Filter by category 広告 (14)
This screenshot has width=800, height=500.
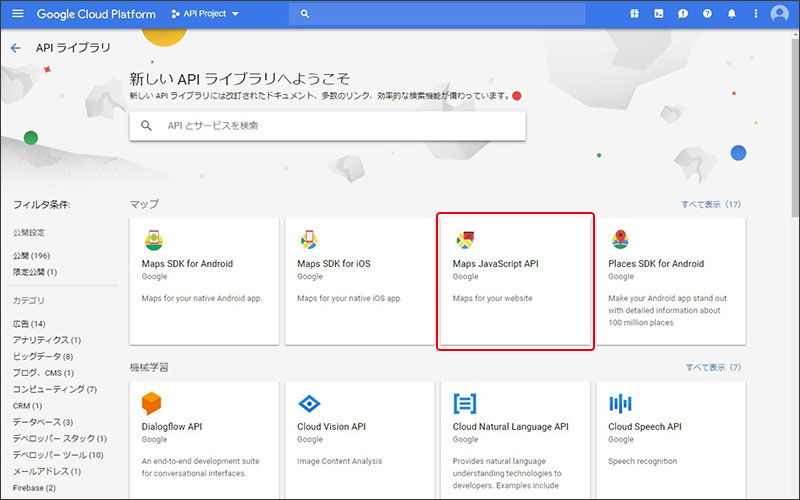pos(29,324)
